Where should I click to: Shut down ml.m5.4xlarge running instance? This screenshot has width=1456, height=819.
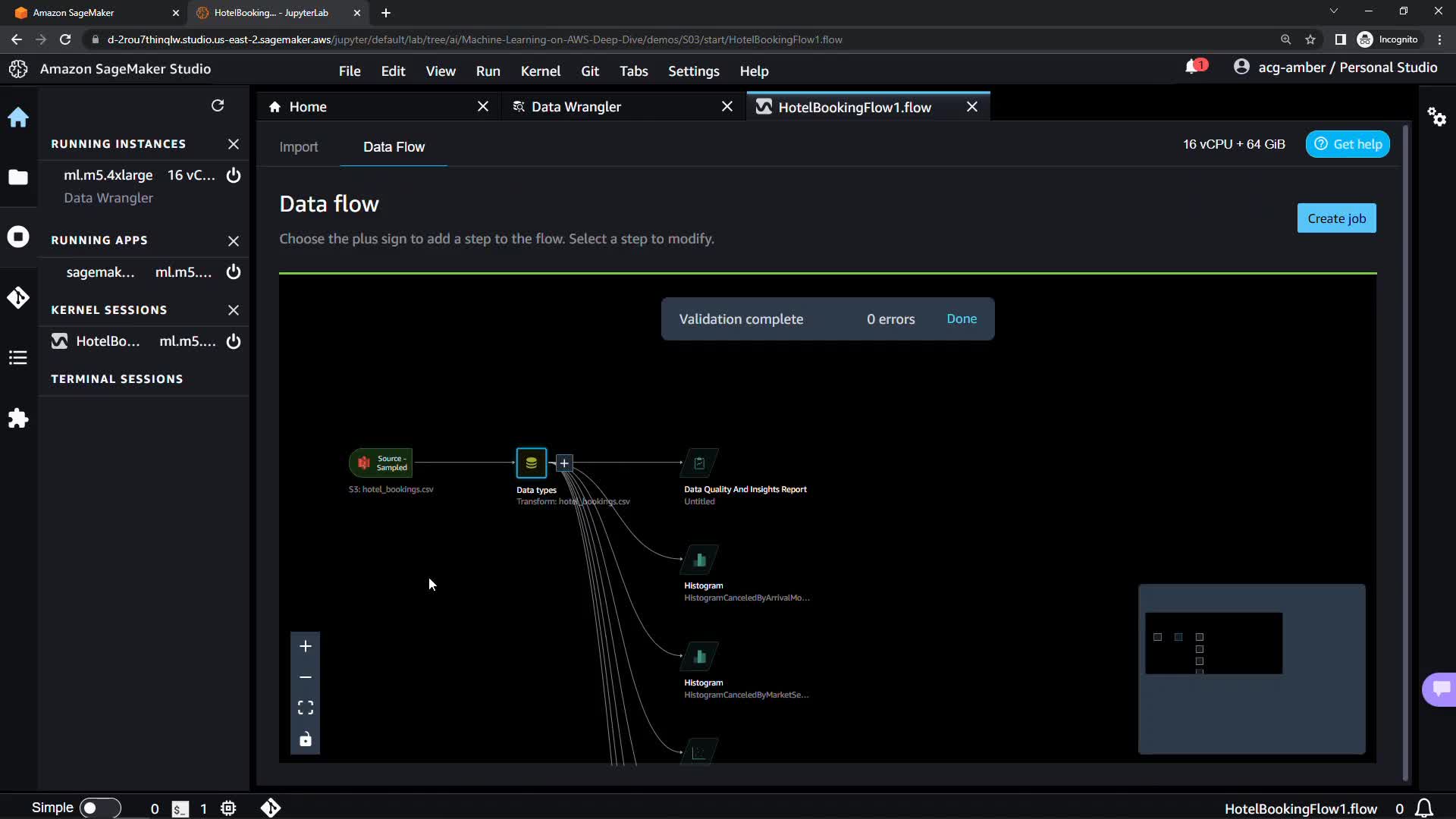[x=234, y=175]
